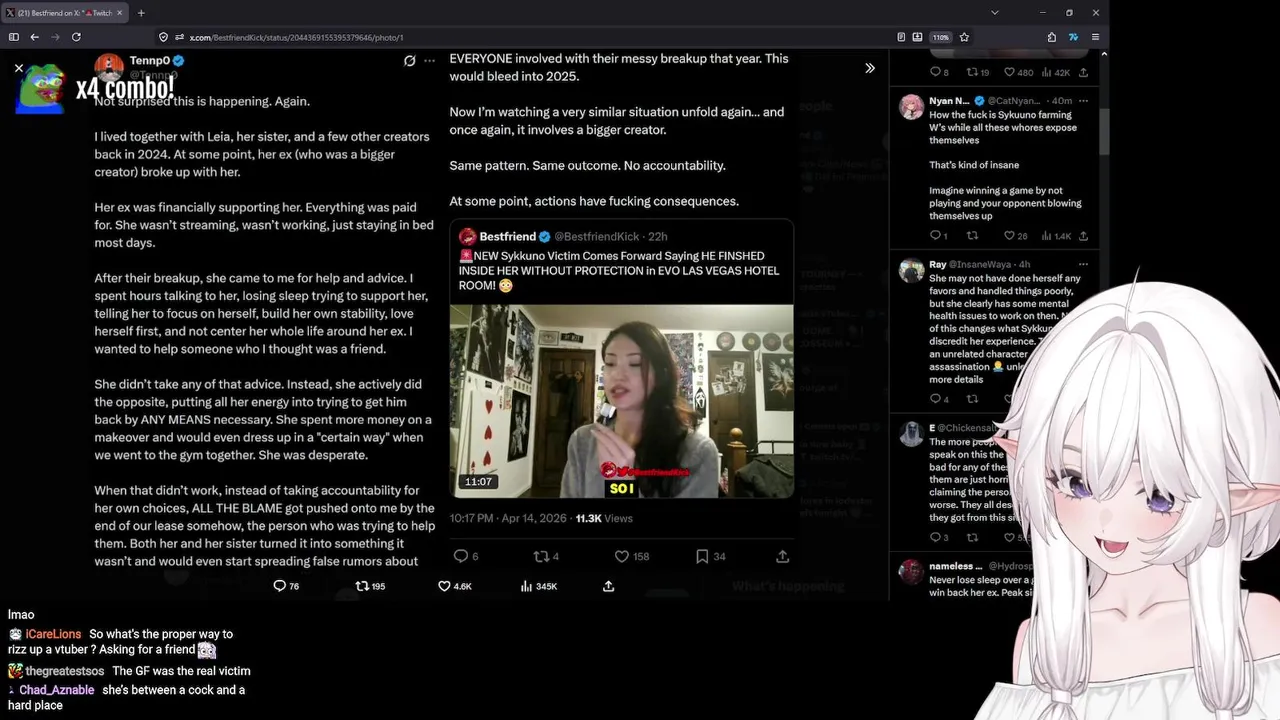Image resolution: width=1280 pixels, height=720 pixels.
Task: Click Chad_Aznable username in chat
Action: click(57, 690)
